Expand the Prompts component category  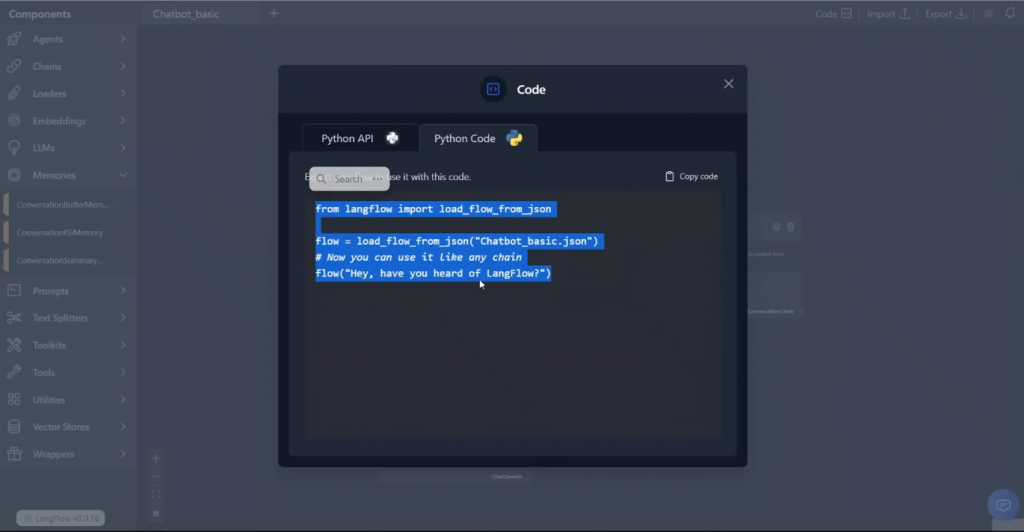[67, 290]
